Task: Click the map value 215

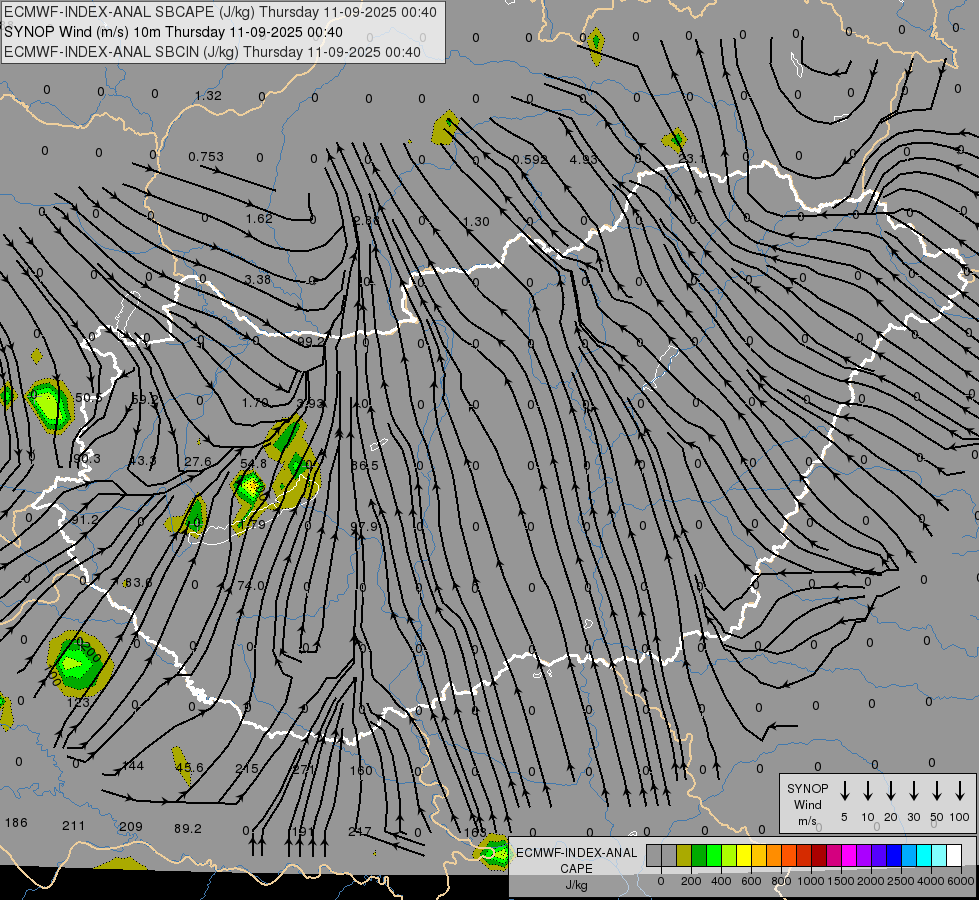Action: click(247, 768)
